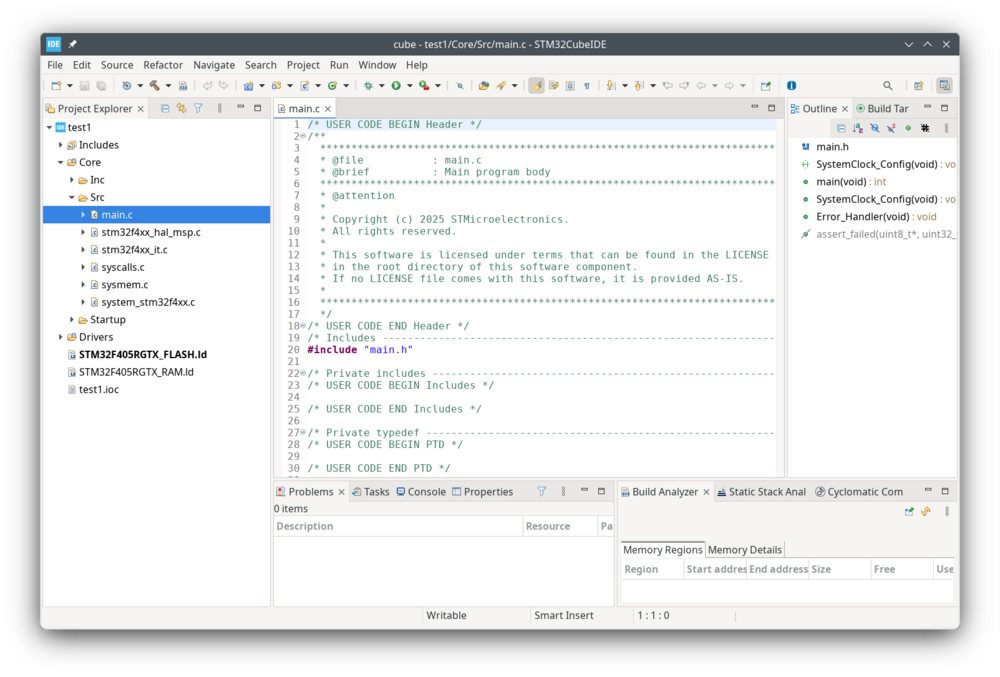
Task: Expand the Startup folder
Action: tap(70, 319)
